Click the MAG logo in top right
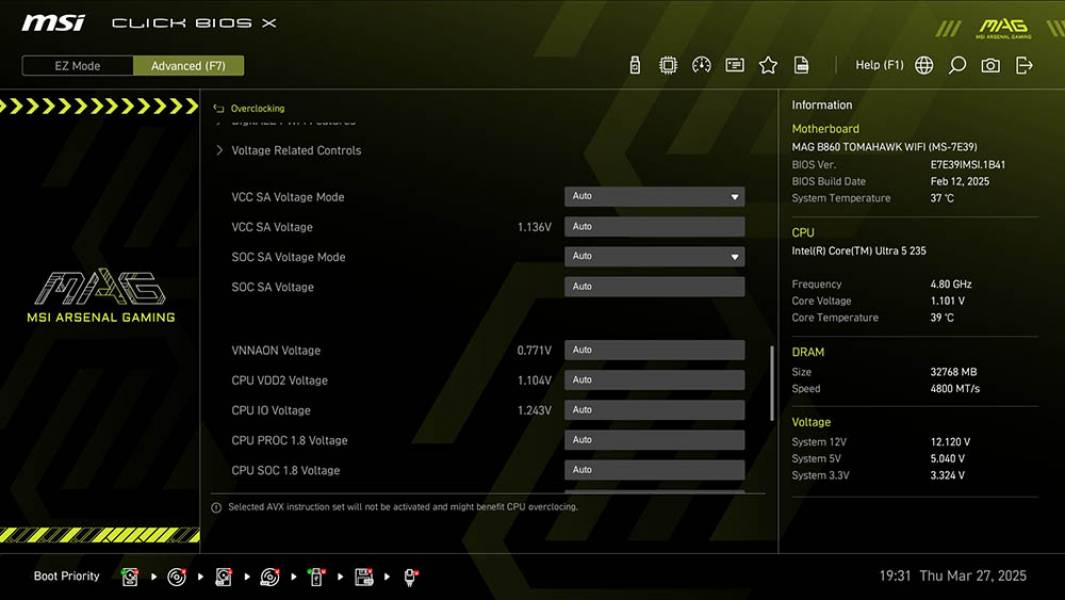Image resolution: width=1065 pixels, height=600 pixels. pyautogui.click(x=1004, y=29)
